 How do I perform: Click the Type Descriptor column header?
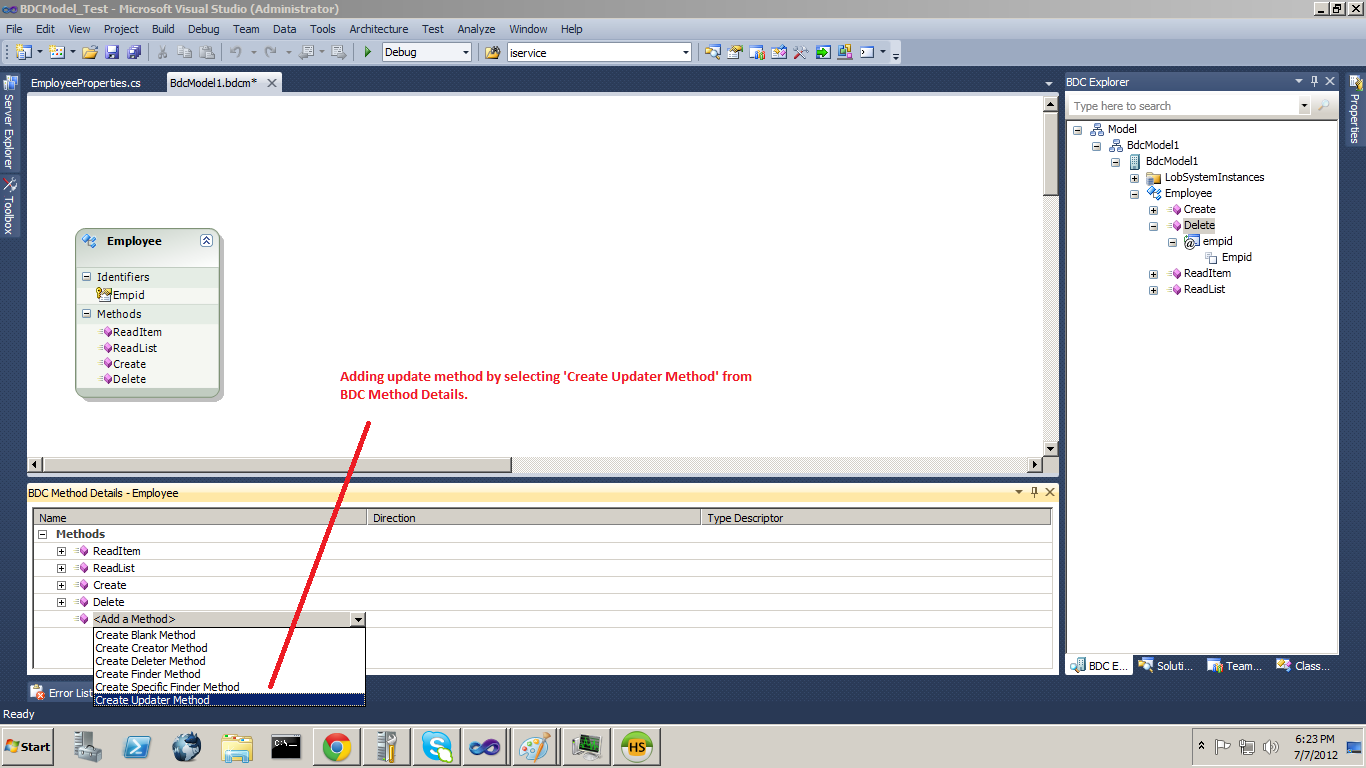point(876,518)
